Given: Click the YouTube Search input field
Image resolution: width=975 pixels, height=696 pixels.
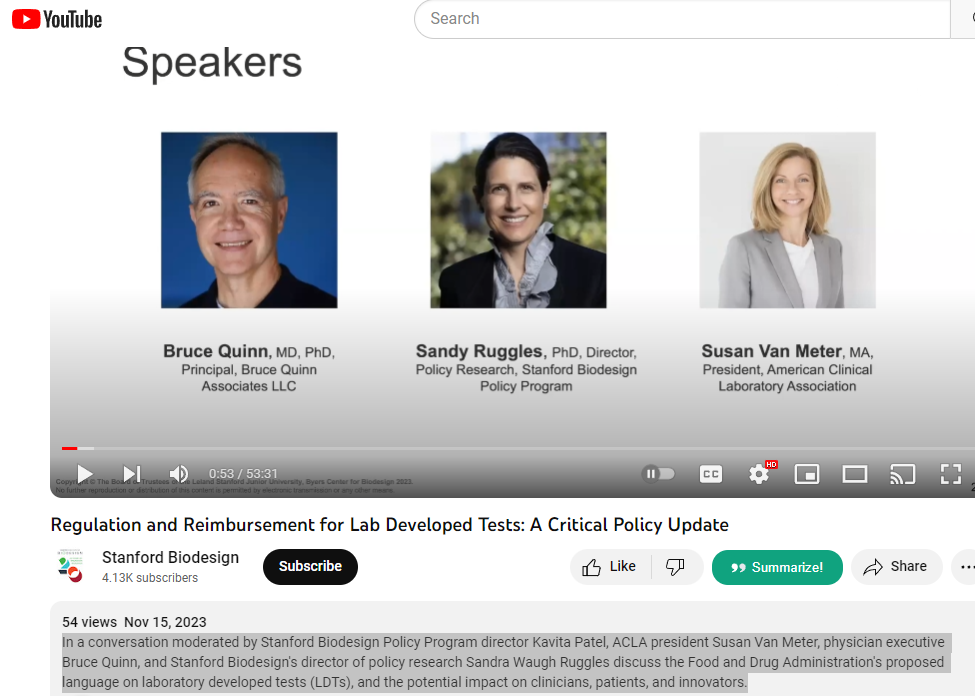Looking at the screenshot, I should click(x=682, y=19).
